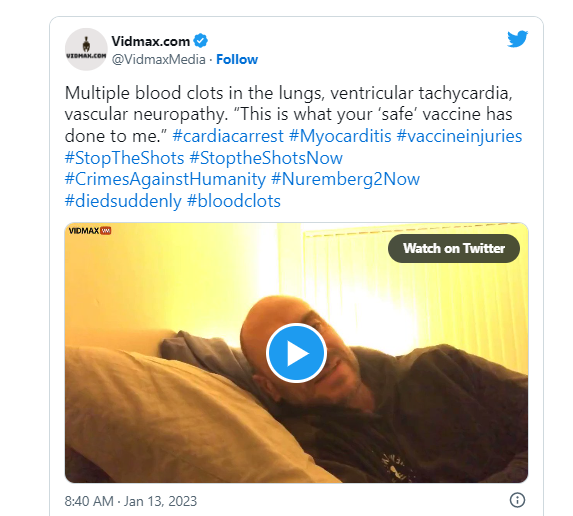573x516 pixels.
Task: Click the Follow link
Action: [x=237, y=59]
